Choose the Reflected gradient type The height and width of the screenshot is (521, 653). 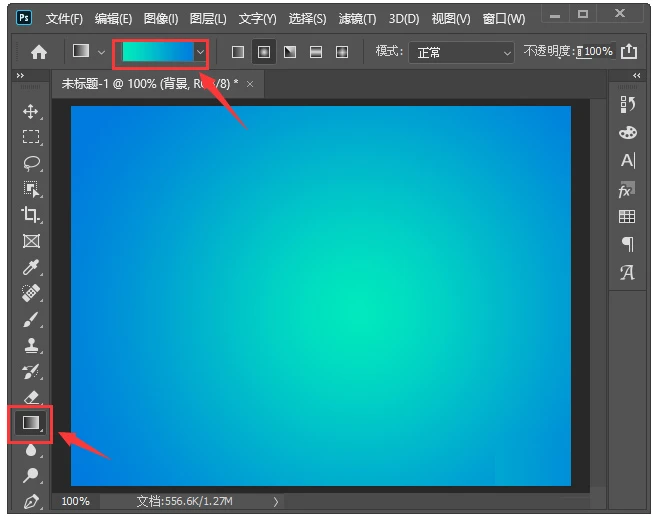point(316,52)
